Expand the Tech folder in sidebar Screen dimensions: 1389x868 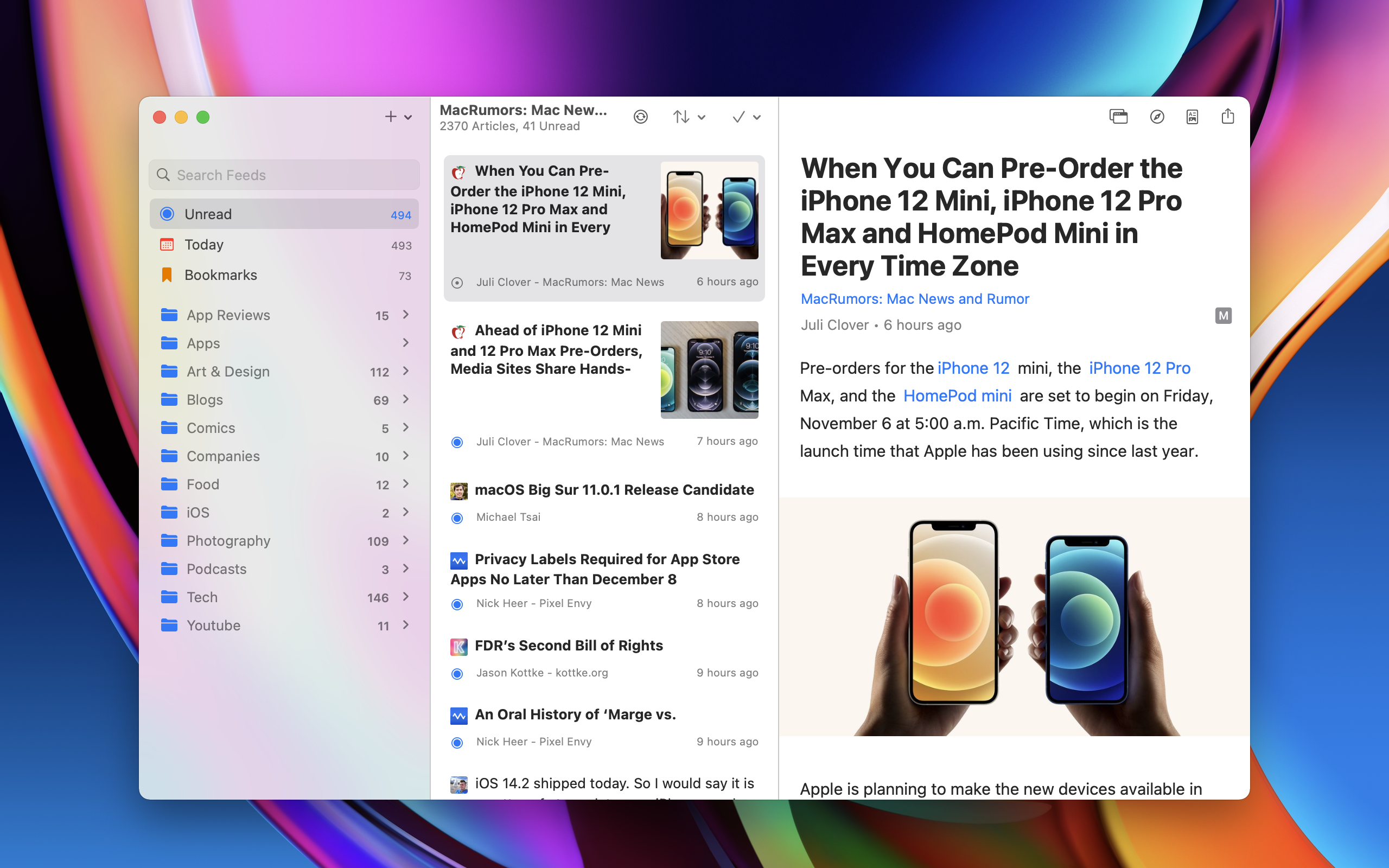pos(405,597)
